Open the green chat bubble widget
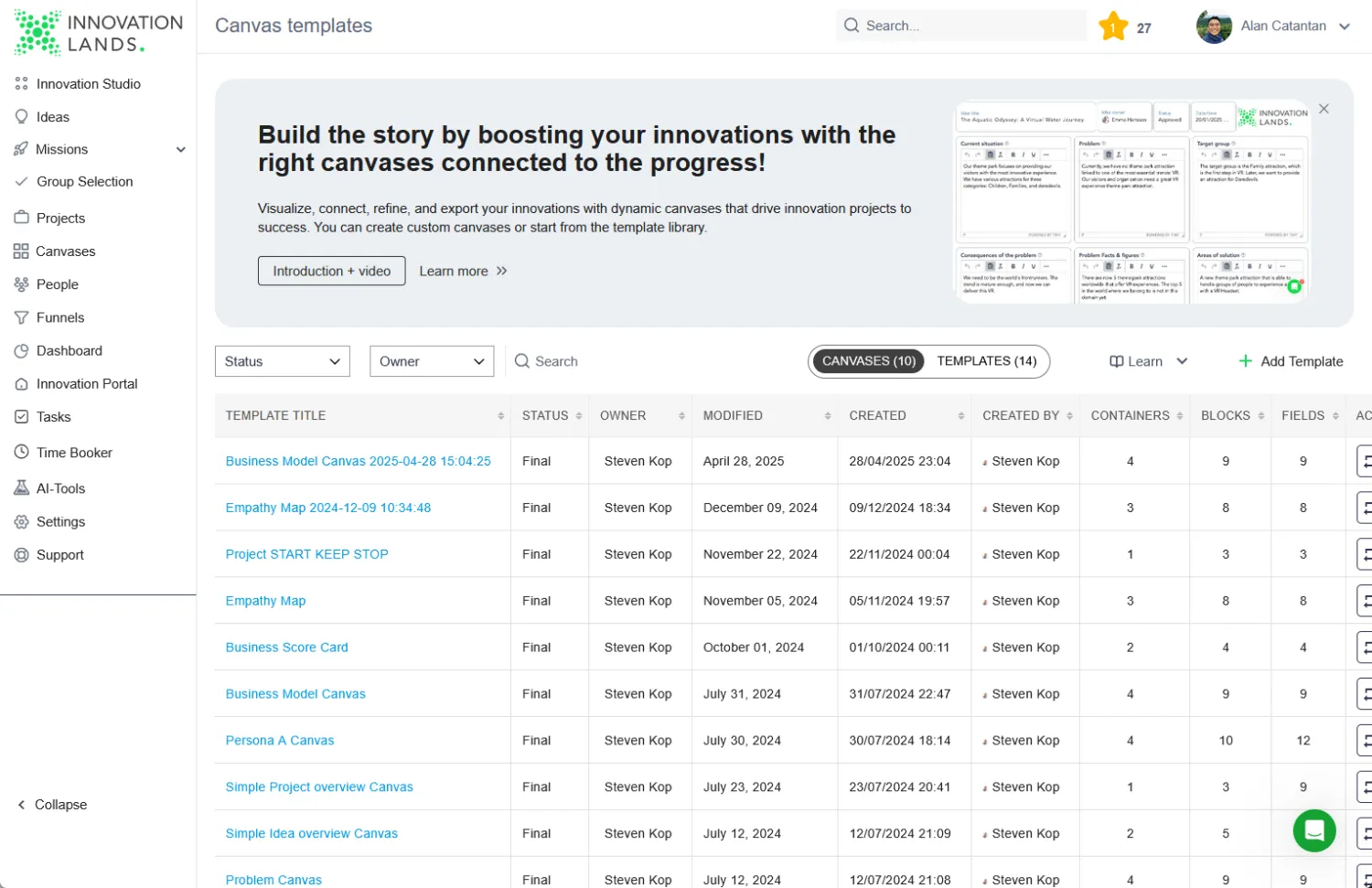 coord(1314,830)
